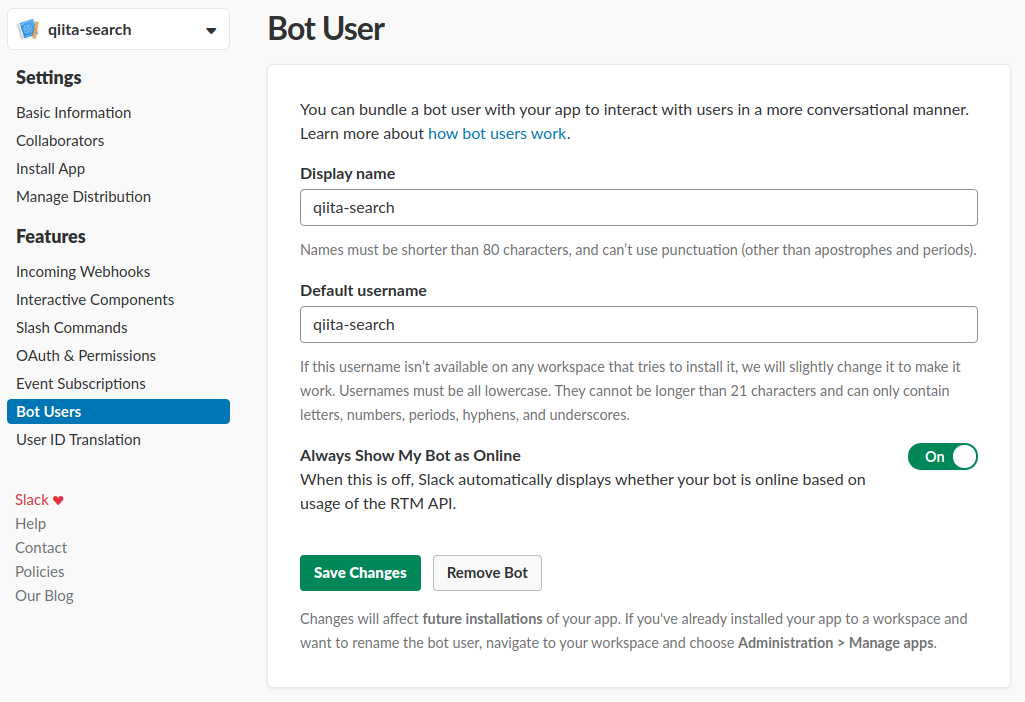The width and height of the screenshot is (1025, 702).
Task: Click the 'Always Show My Bot as Online' label
Action: [411, 456]
